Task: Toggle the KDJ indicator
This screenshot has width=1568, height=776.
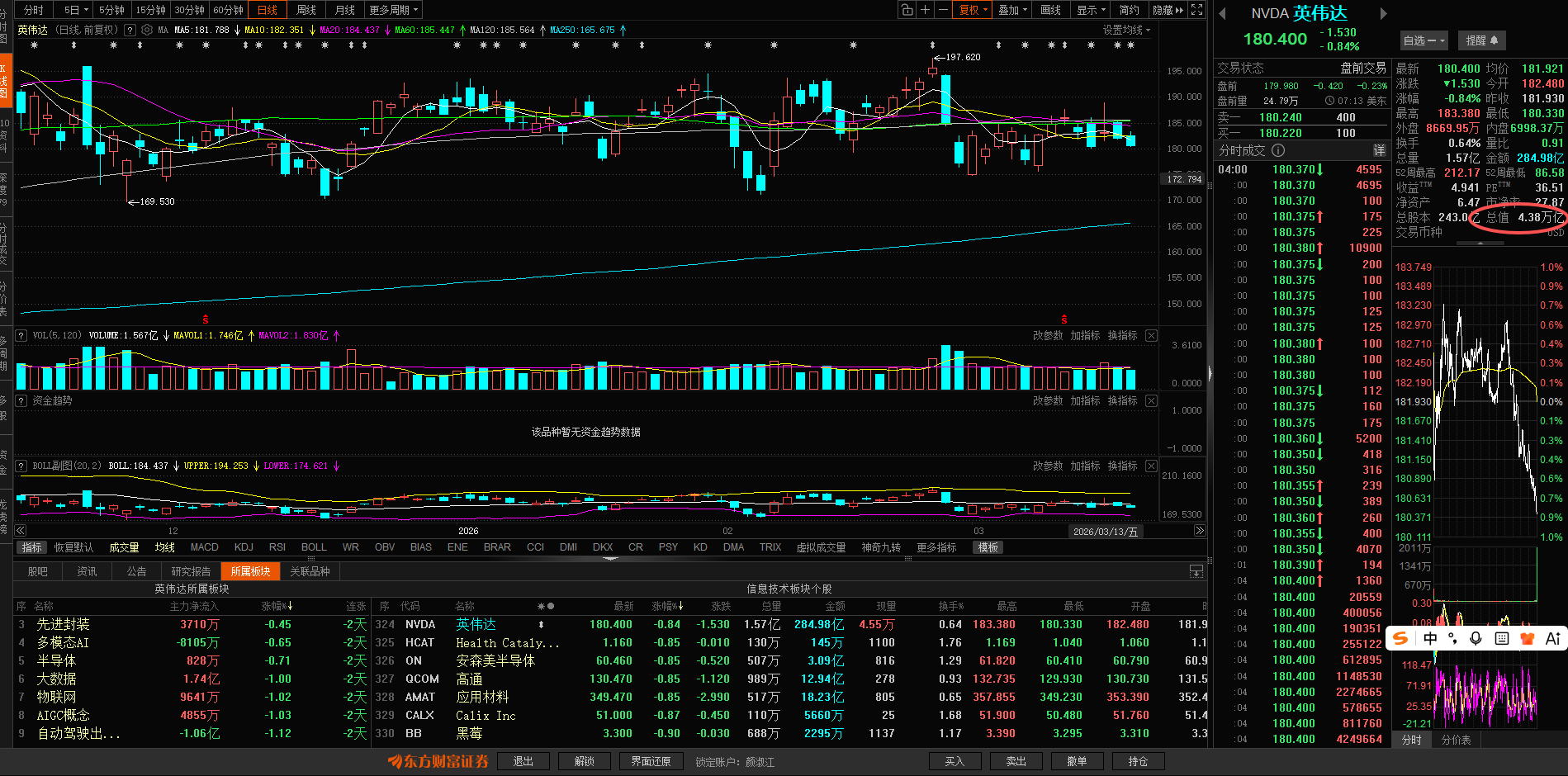Action: [x=244, y=547]
